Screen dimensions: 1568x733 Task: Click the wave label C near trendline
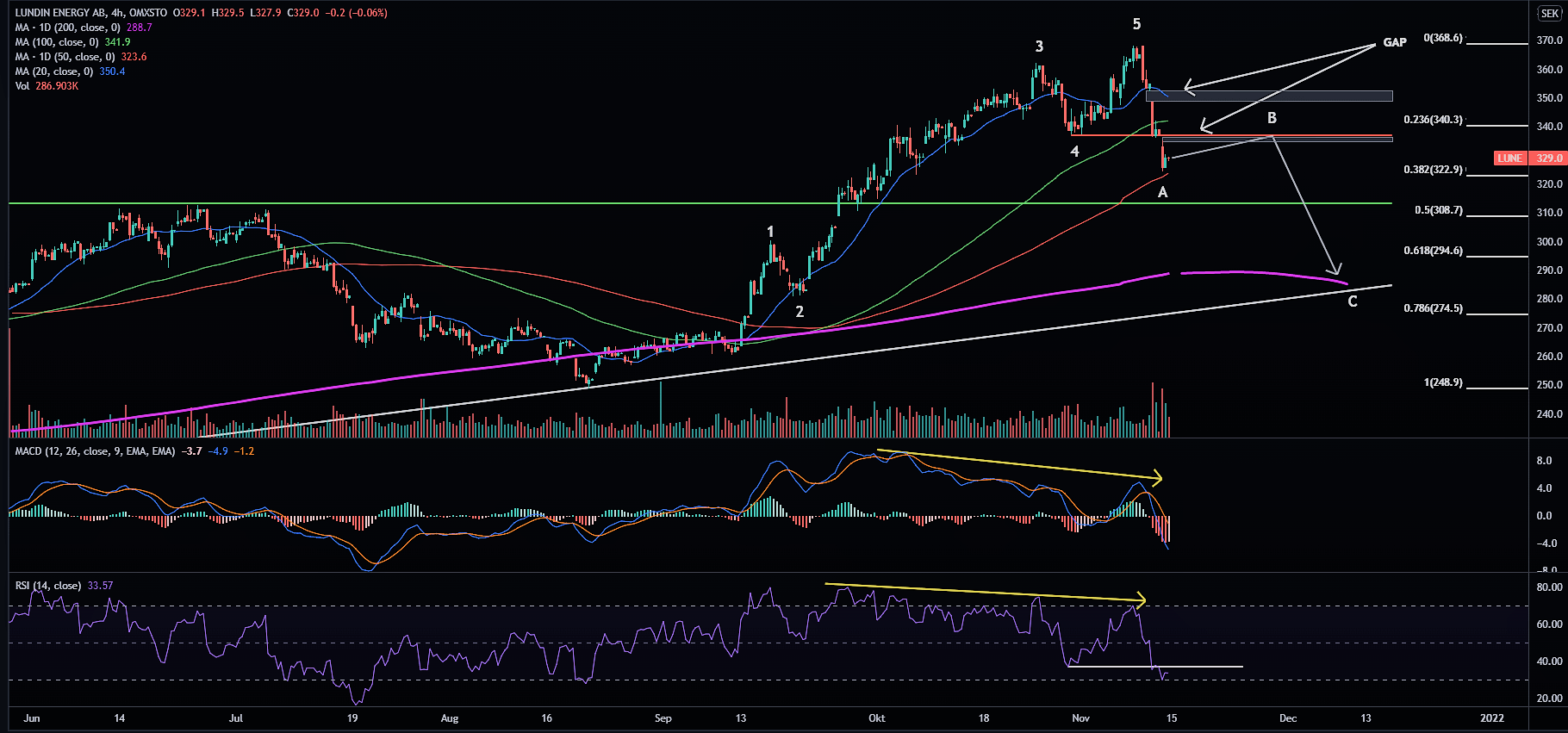click(1352, 301)
